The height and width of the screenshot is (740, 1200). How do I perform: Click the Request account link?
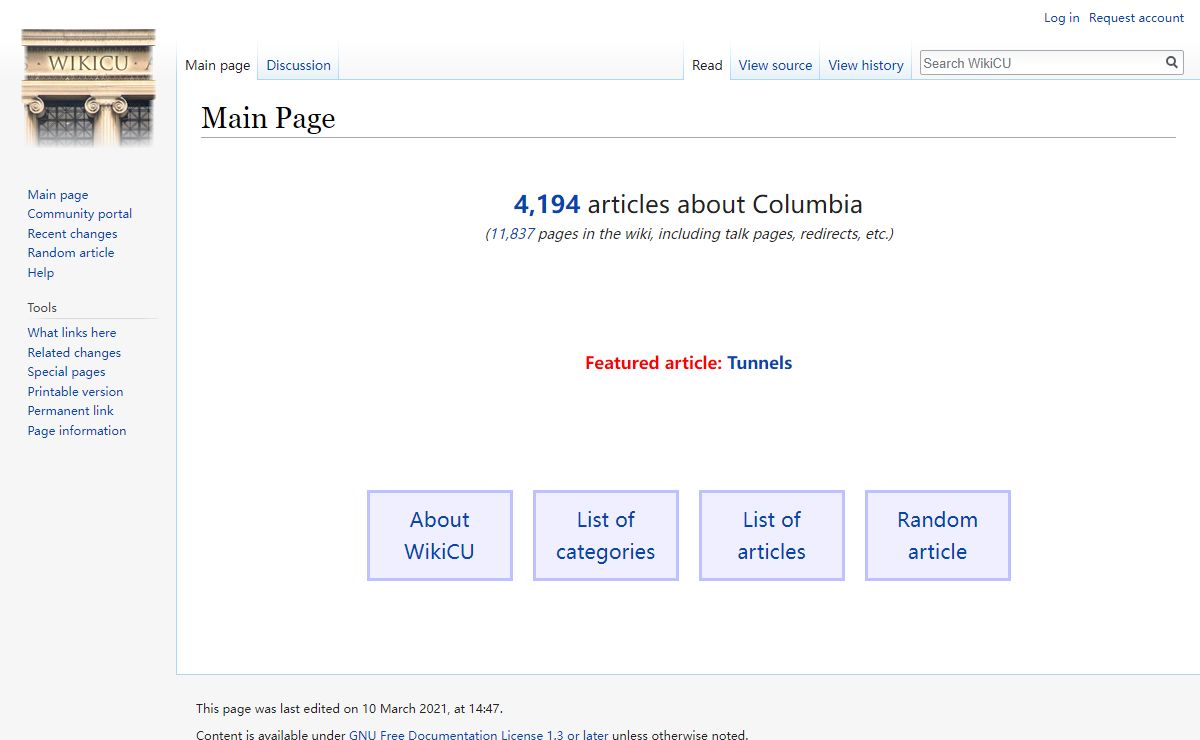pos(1136,18)
